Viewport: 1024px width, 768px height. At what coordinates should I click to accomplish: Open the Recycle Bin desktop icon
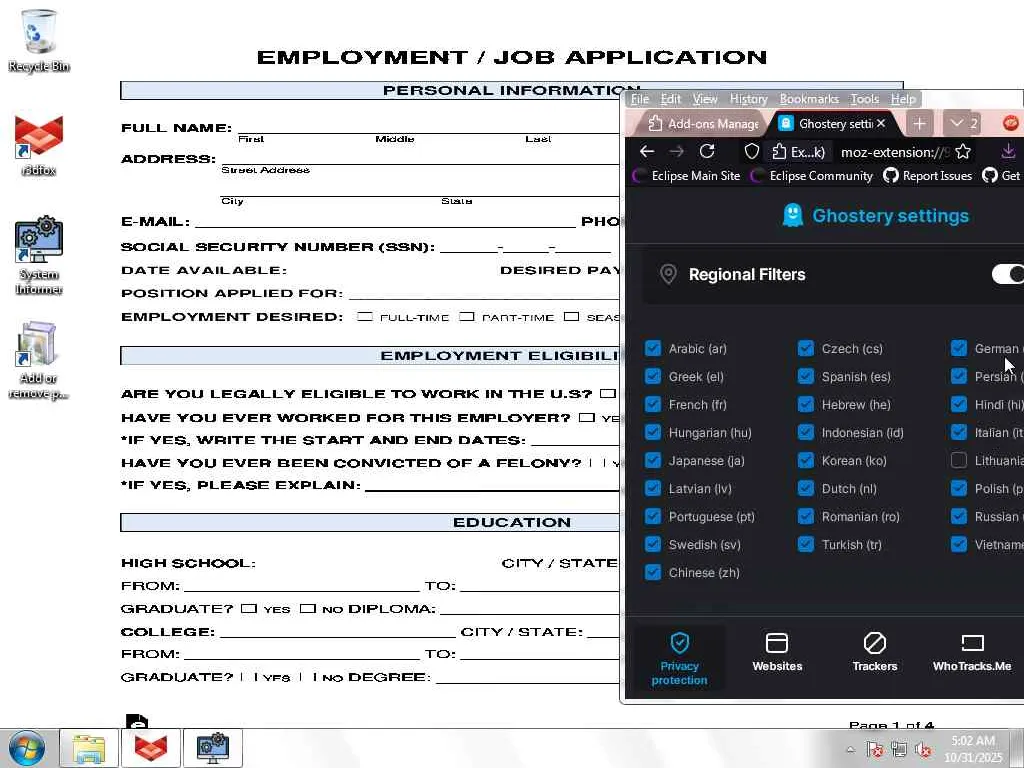pos(39,40)
